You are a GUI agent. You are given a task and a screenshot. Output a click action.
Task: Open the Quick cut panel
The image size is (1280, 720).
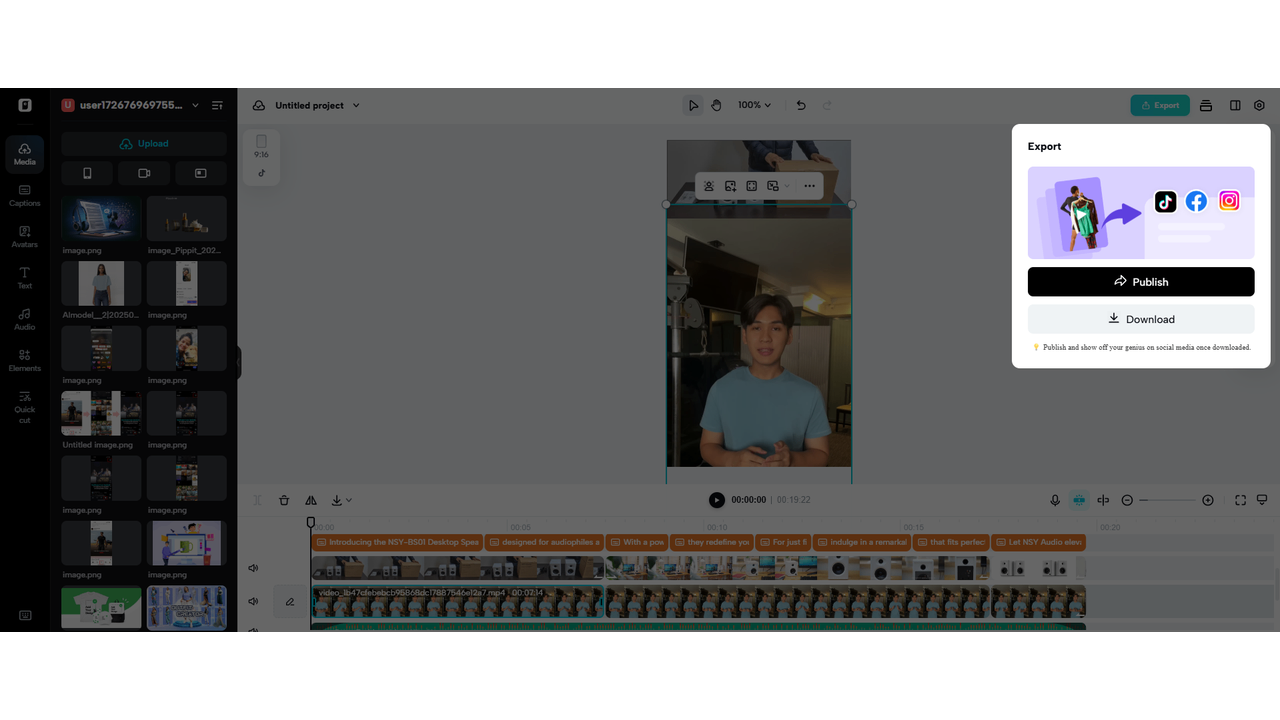24,408
